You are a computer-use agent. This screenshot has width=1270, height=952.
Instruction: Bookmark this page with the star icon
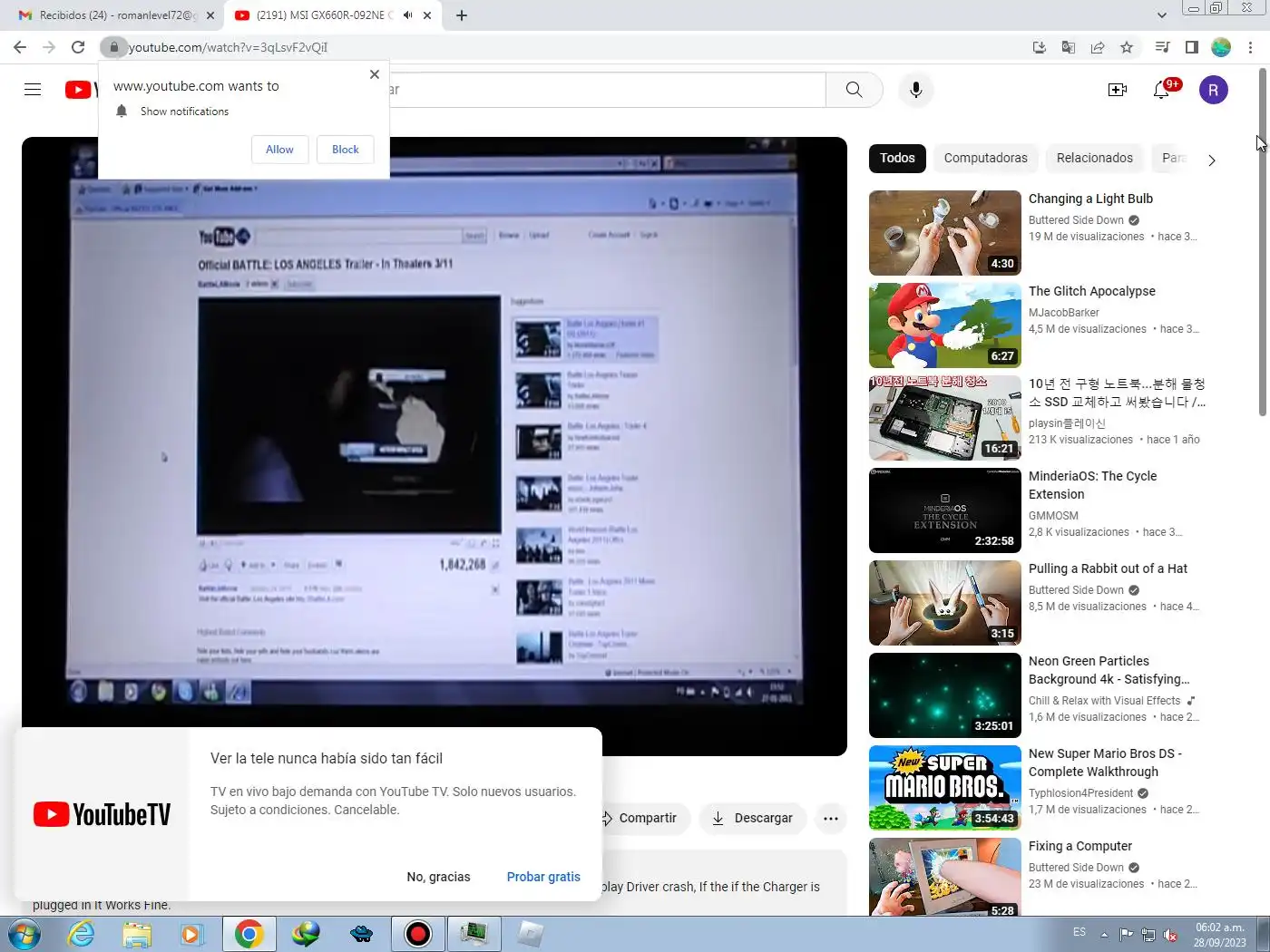coord(1127,47)
